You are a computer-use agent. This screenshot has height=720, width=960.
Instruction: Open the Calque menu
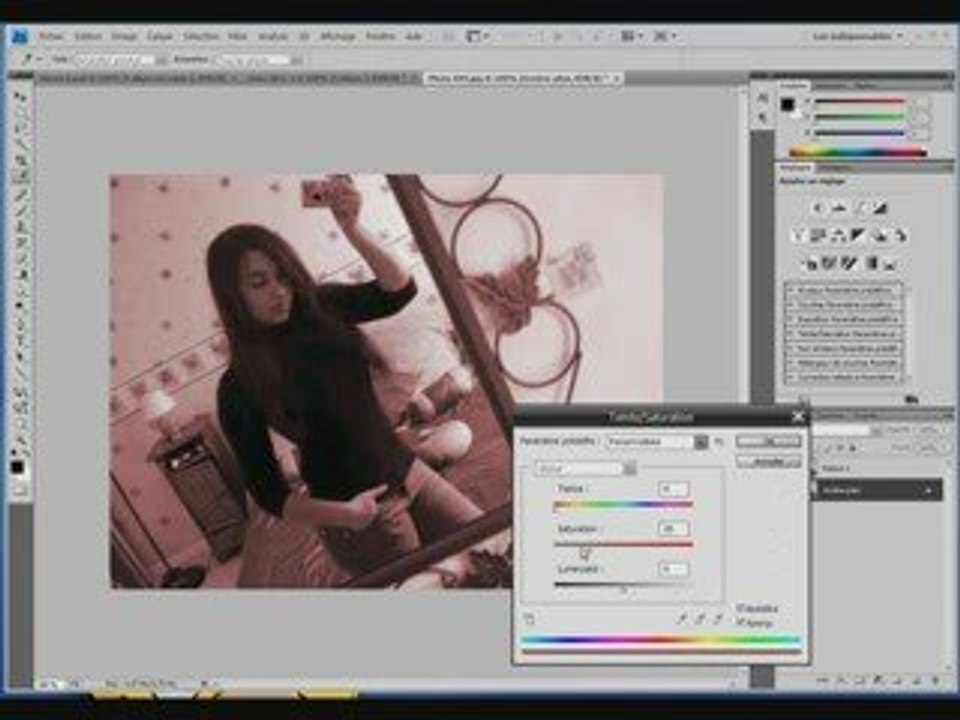coord(159,36)
